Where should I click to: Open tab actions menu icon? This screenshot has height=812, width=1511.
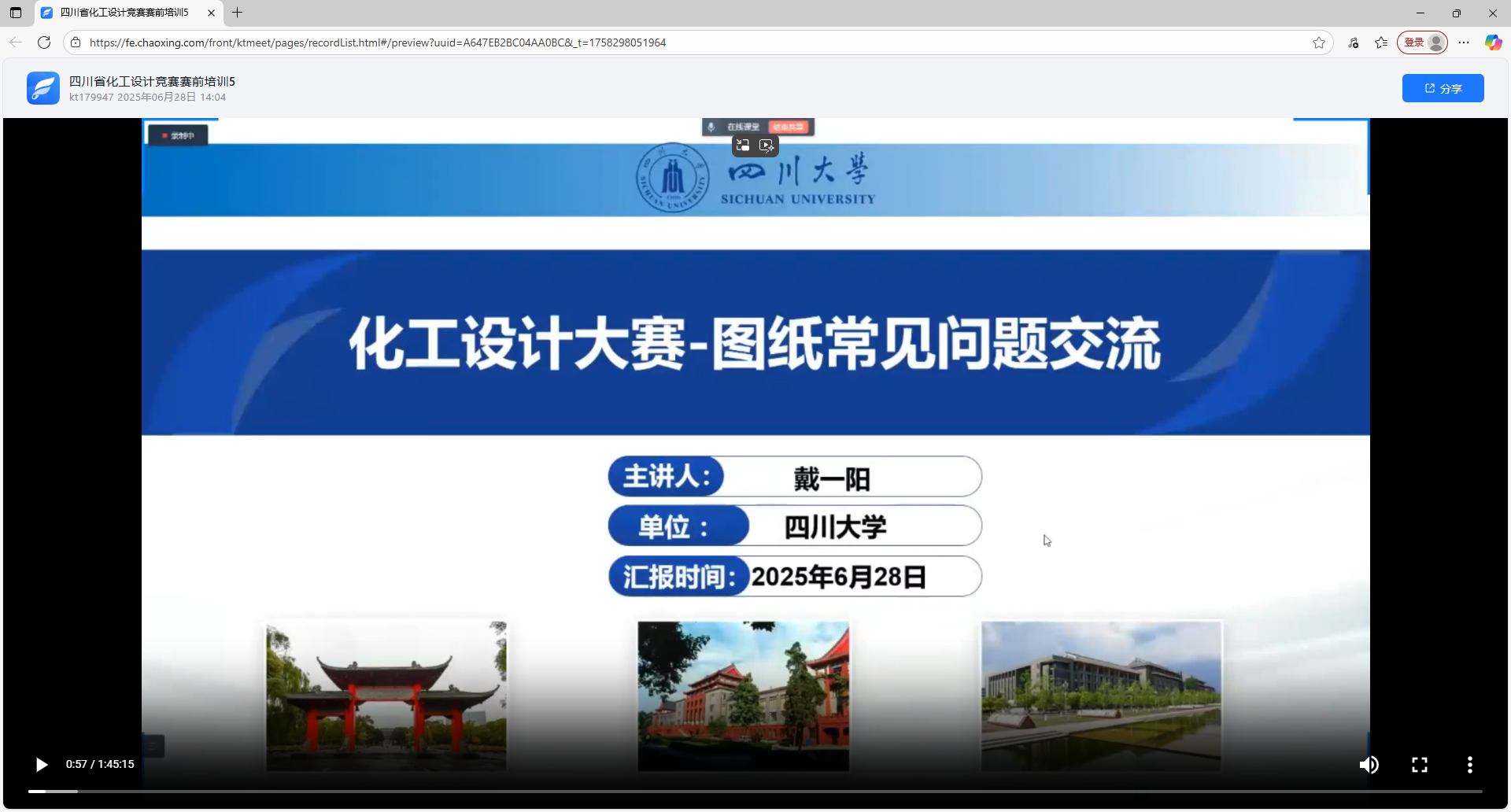click(16, 13)
